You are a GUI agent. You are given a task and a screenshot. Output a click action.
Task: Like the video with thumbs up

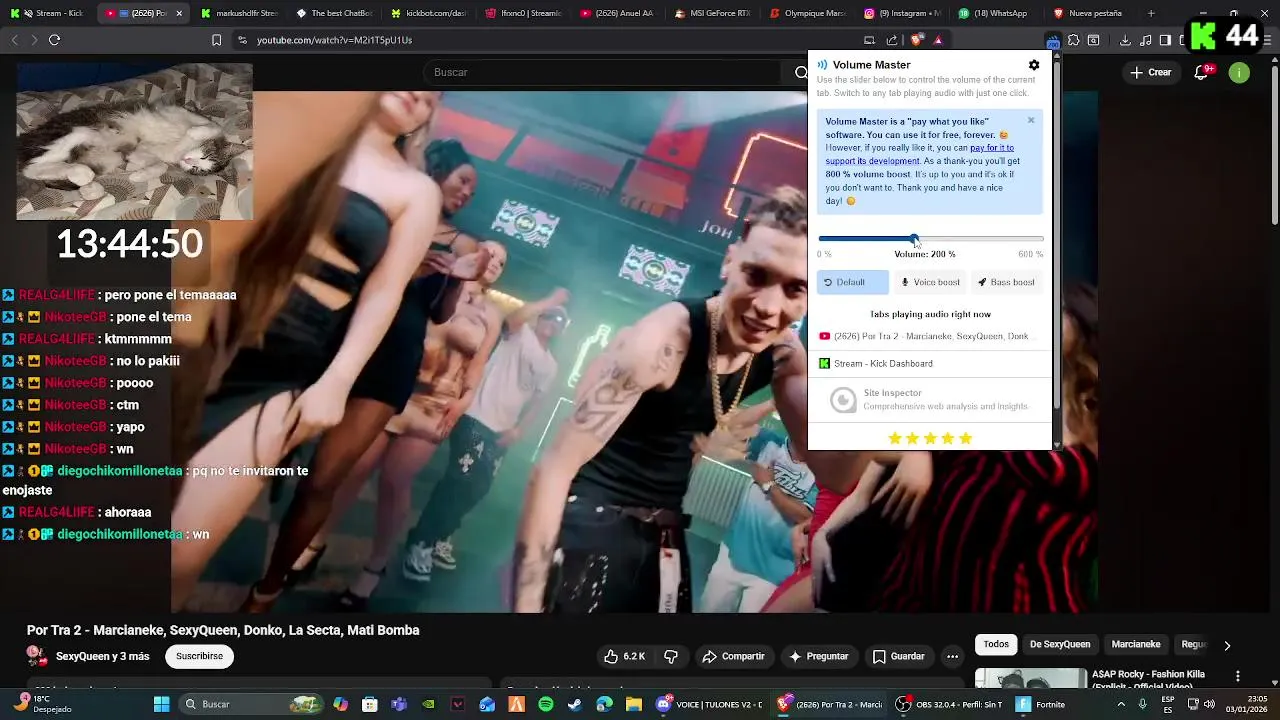point(624,656)
